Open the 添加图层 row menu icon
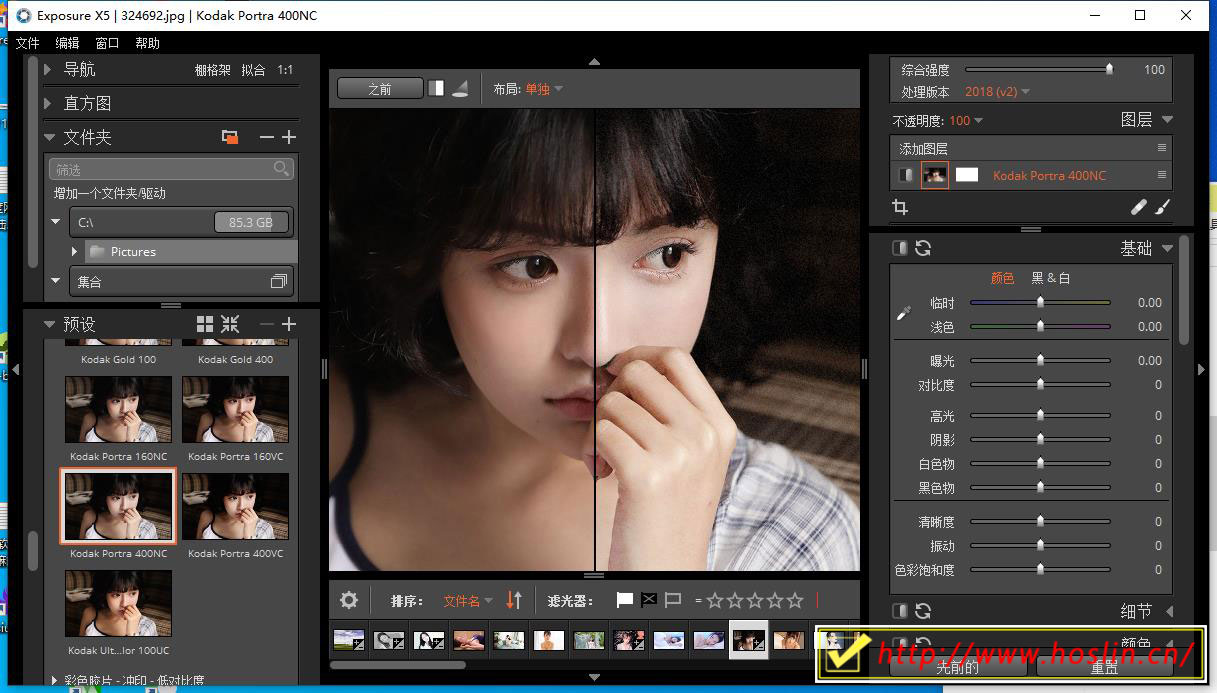 1162,148
